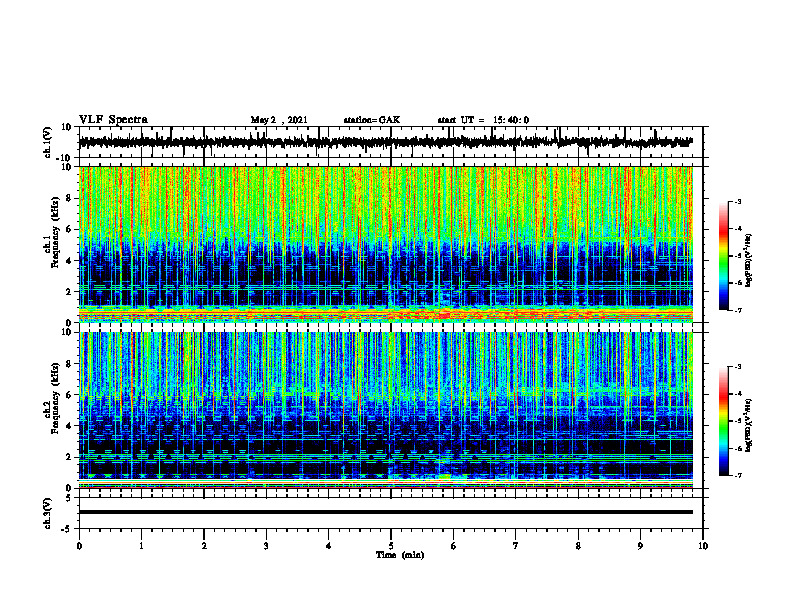Click time axis tick label "10"
The width and height of the screenshot is (792, 612).
coord(703,546)
